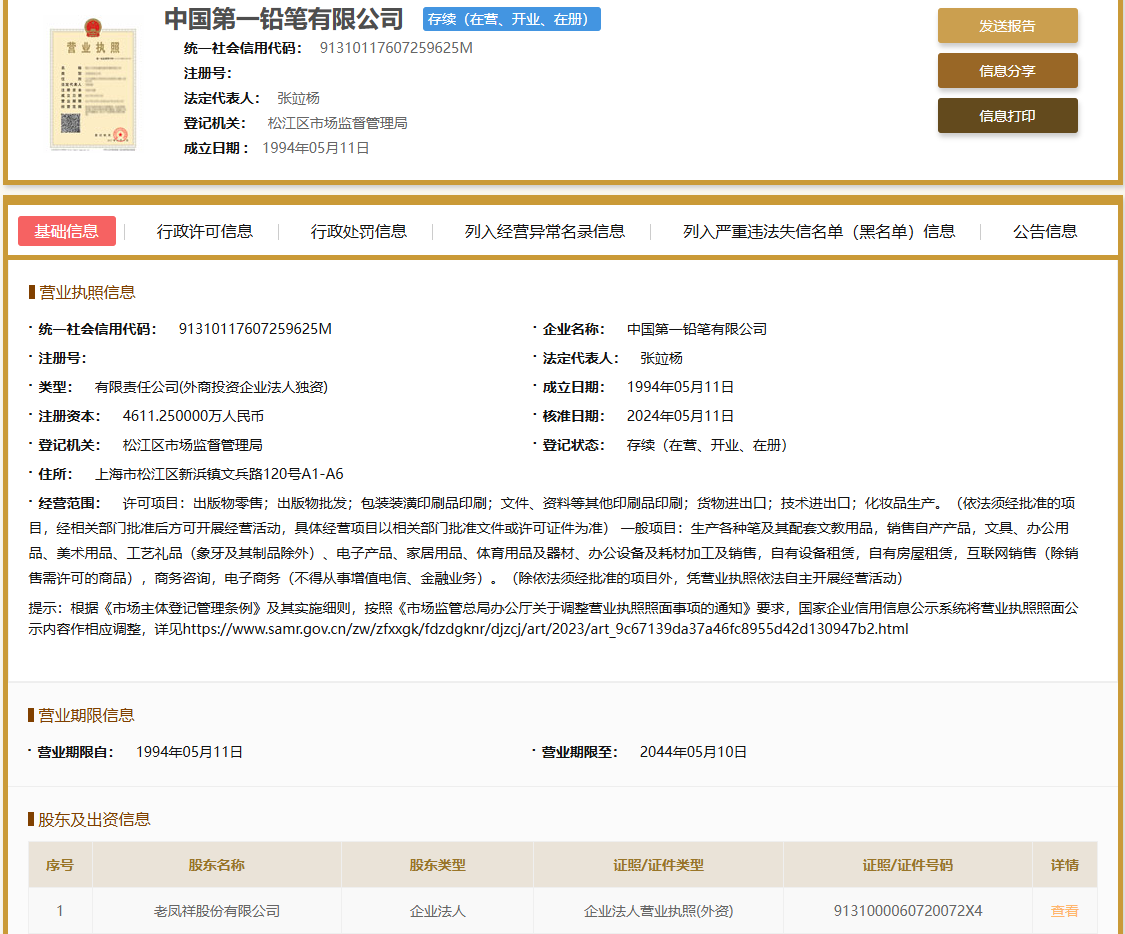The width and height of the screenshot is (1125, 934).
Task: Click the business term end date 2044年05月10日
Action: click(x=693, y=752)
